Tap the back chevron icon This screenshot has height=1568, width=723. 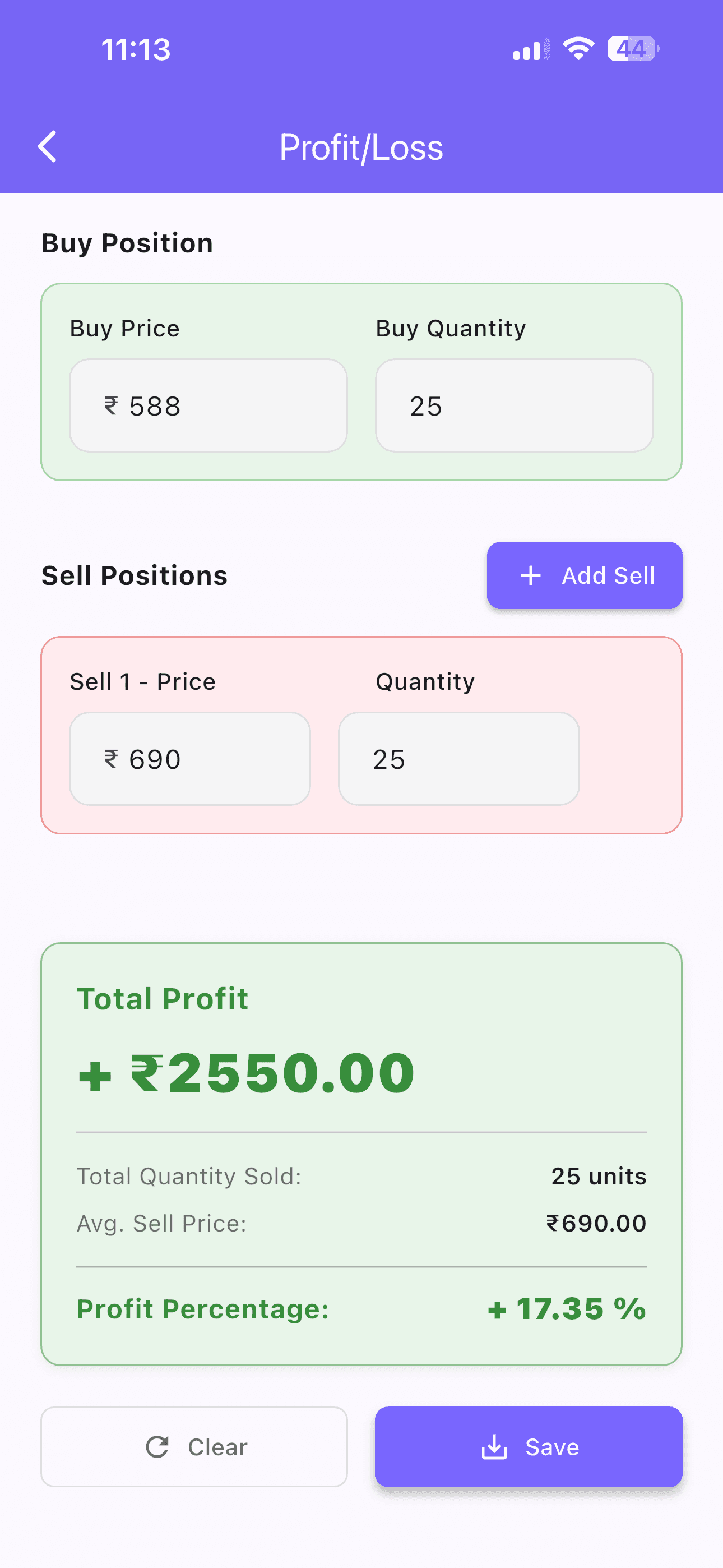coord(48,146)
